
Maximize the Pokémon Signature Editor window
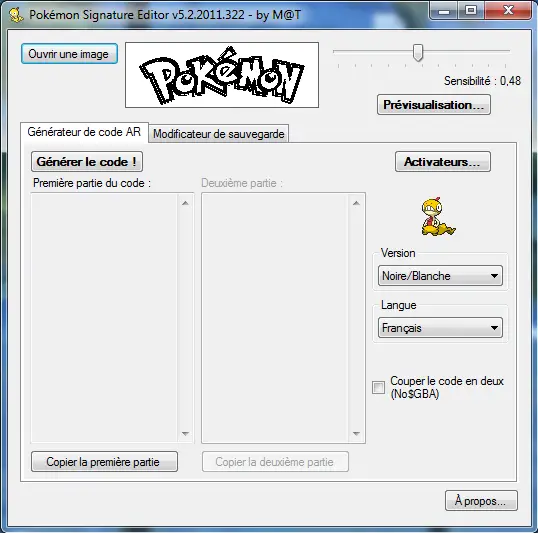pyautogui.click(x=471, y=11)
